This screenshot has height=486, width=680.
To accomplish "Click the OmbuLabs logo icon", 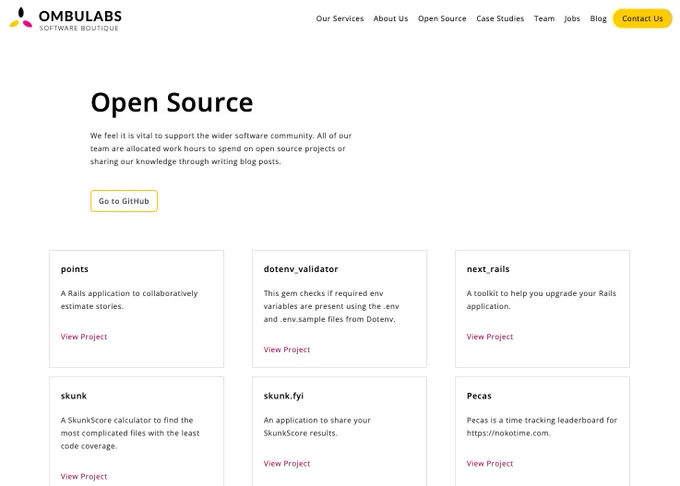I will pos(21,18).
